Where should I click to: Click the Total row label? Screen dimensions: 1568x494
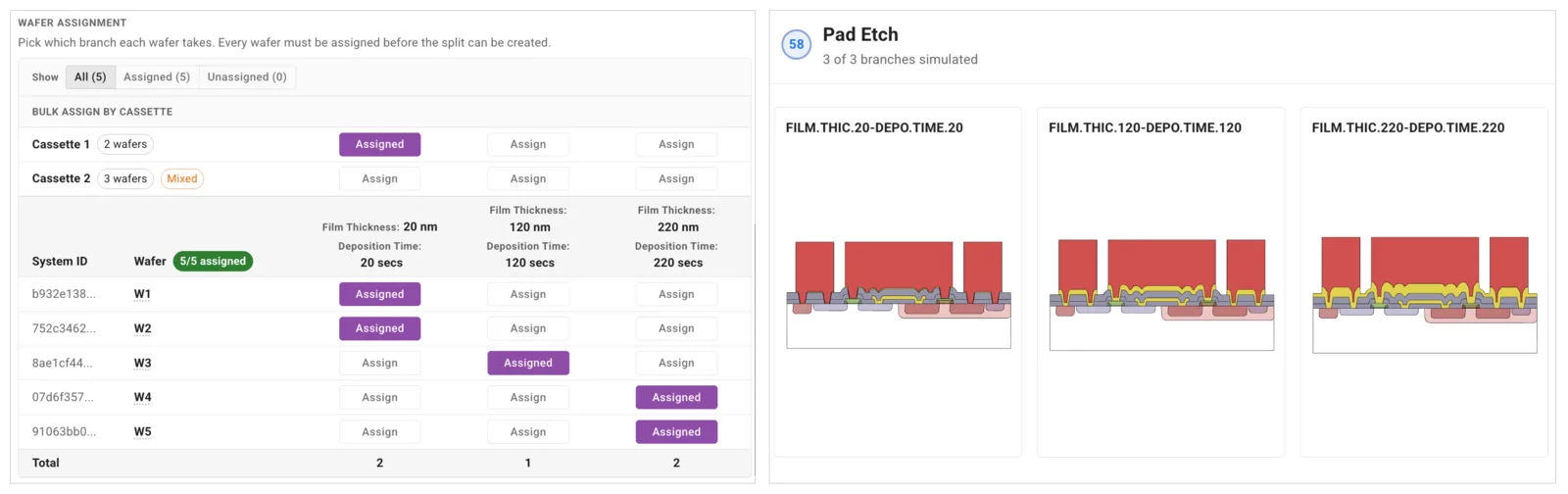click(x=46, y=463)
